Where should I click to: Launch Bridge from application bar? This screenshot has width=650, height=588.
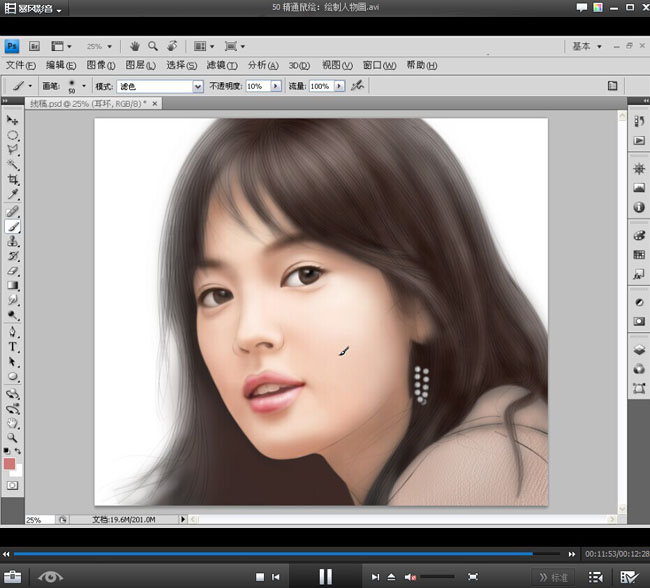[34, 46]
